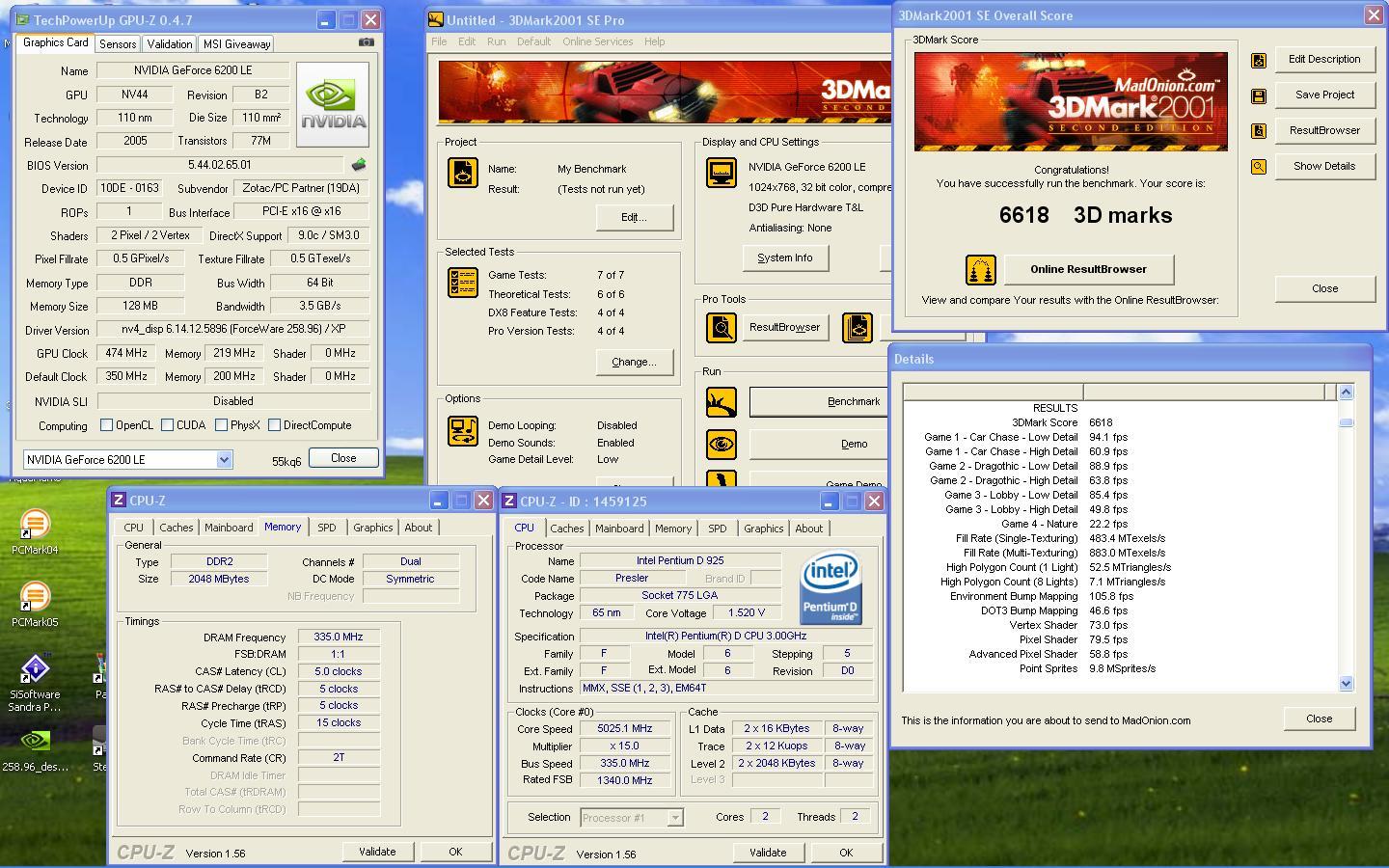Screen dimensions: 1389x868
Task: Click the Edit... button under Project
Action: pos(634,217)
